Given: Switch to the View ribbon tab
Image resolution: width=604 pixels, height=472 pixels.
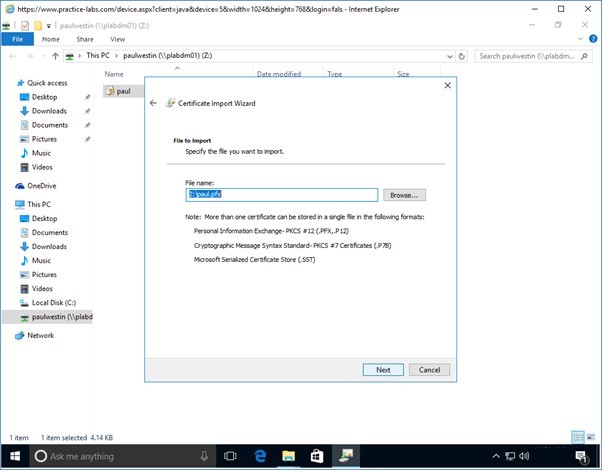Looking at the screenshot, I should (x=117, y=39).
